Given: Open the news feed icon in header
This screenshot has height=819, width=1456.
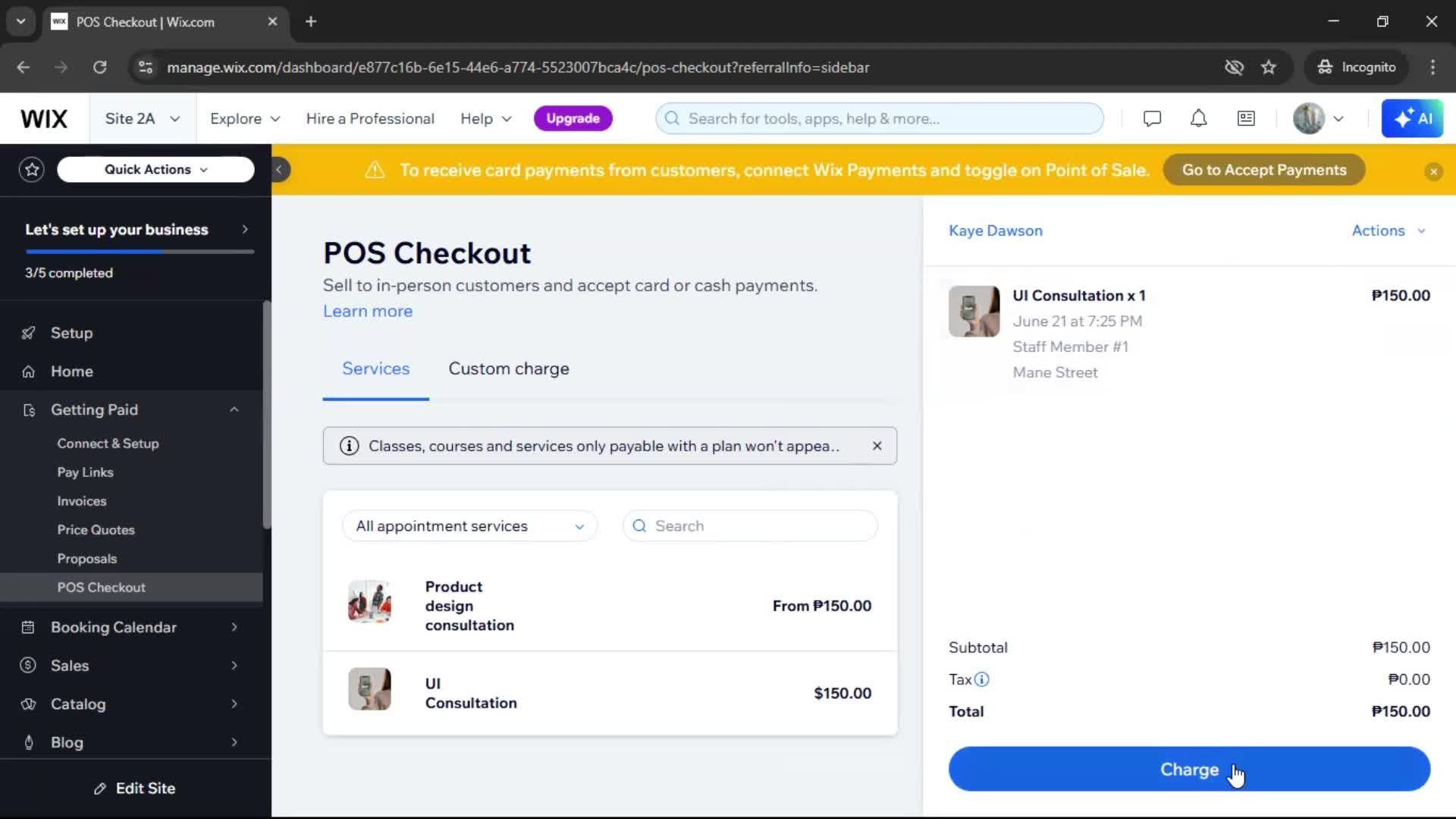Looking at the screenshot, I should tap(1246, 119).
